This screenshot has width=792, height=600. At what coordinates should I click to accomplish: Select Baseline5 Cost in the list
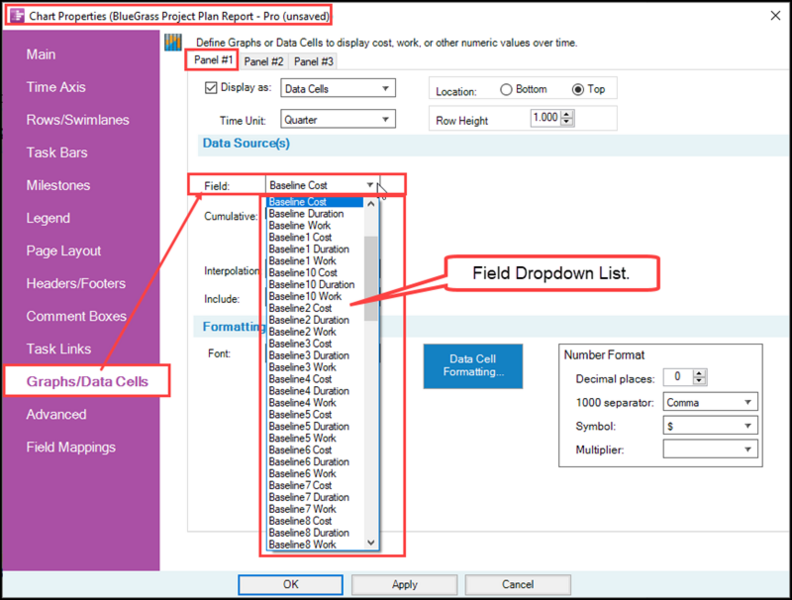pos(314,414)
